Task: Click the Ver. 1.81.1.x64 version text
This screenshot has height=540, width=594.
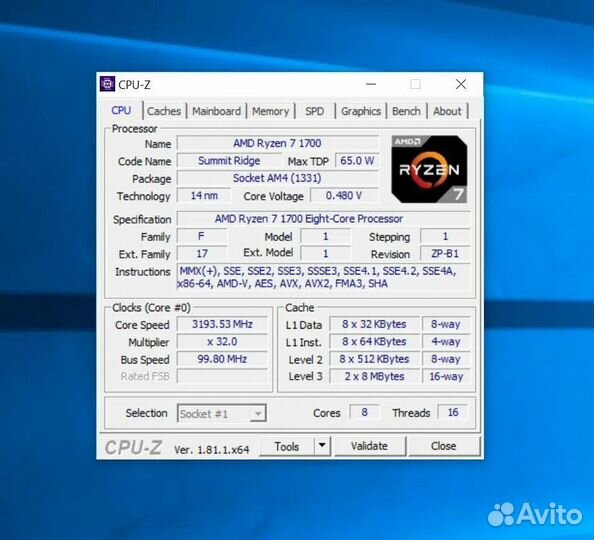Action: point(211,450)
